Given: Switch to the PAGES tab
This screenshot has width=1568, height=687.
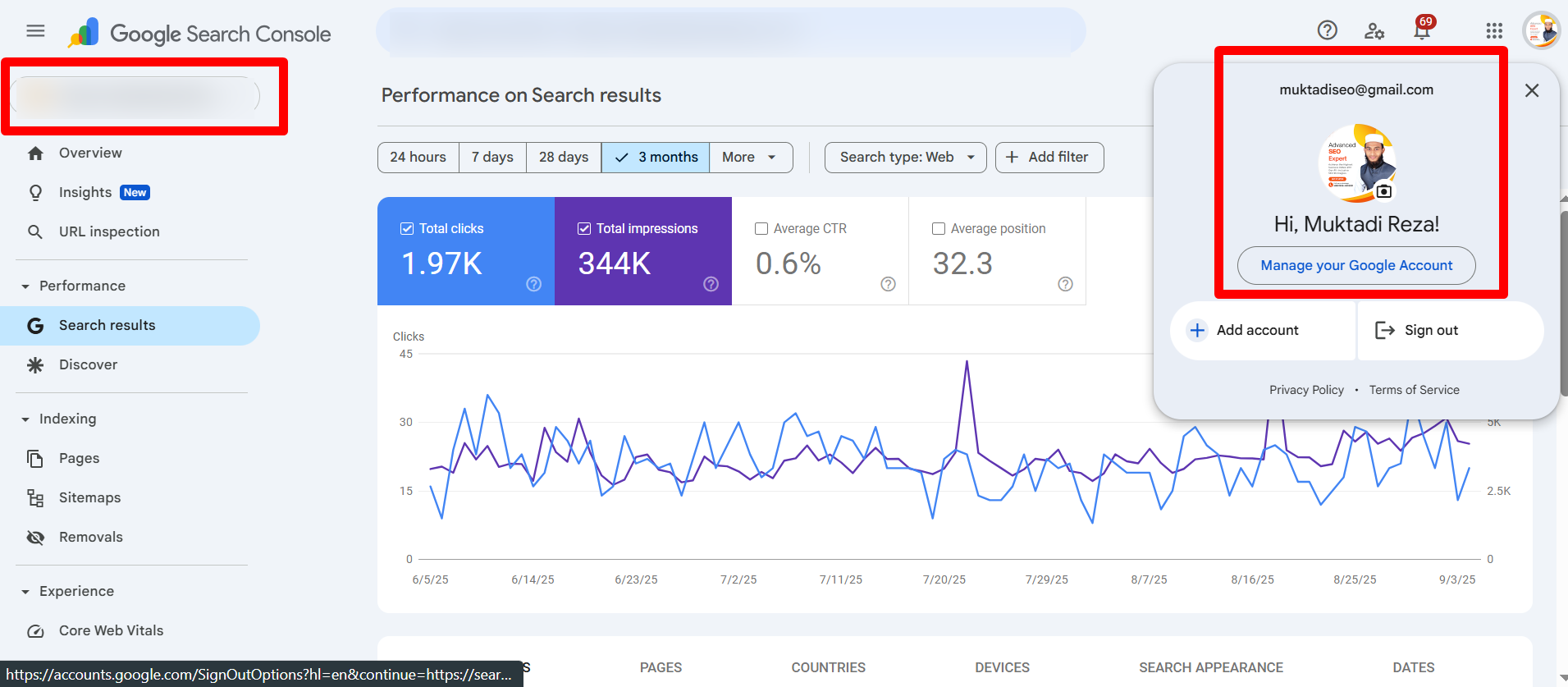Looking at the screenshot, I should click(661, 667).
